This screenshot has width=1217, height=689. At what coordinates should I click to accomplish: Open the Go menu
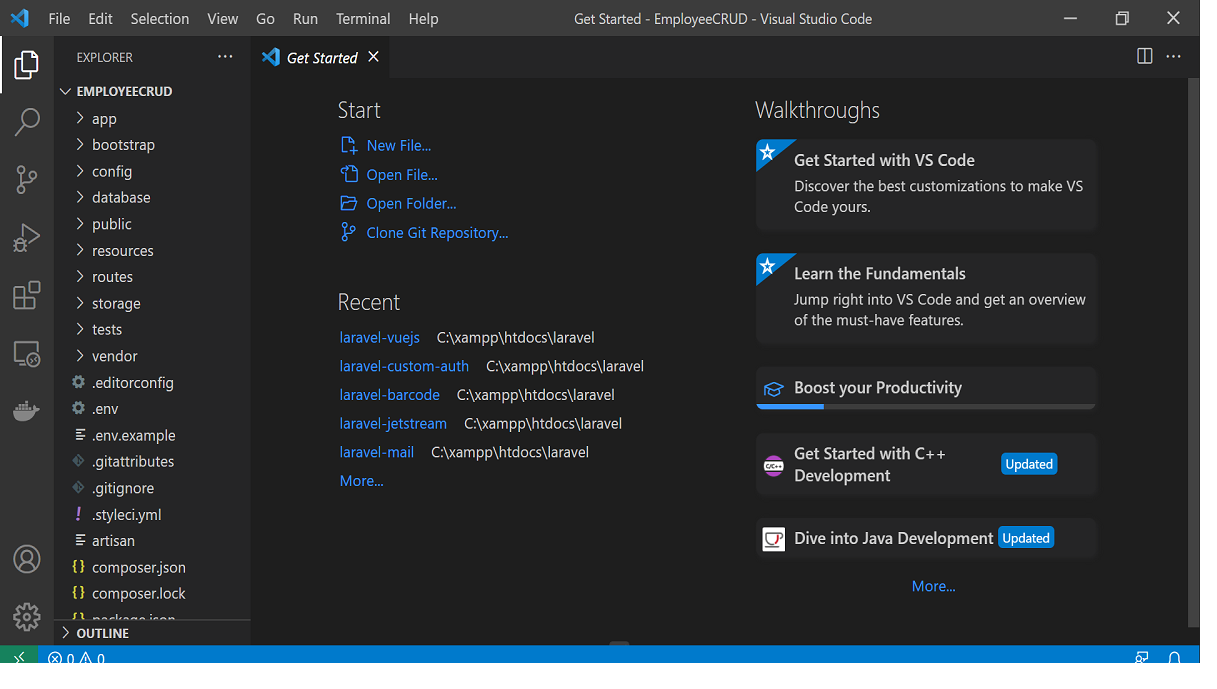(265, 18)
